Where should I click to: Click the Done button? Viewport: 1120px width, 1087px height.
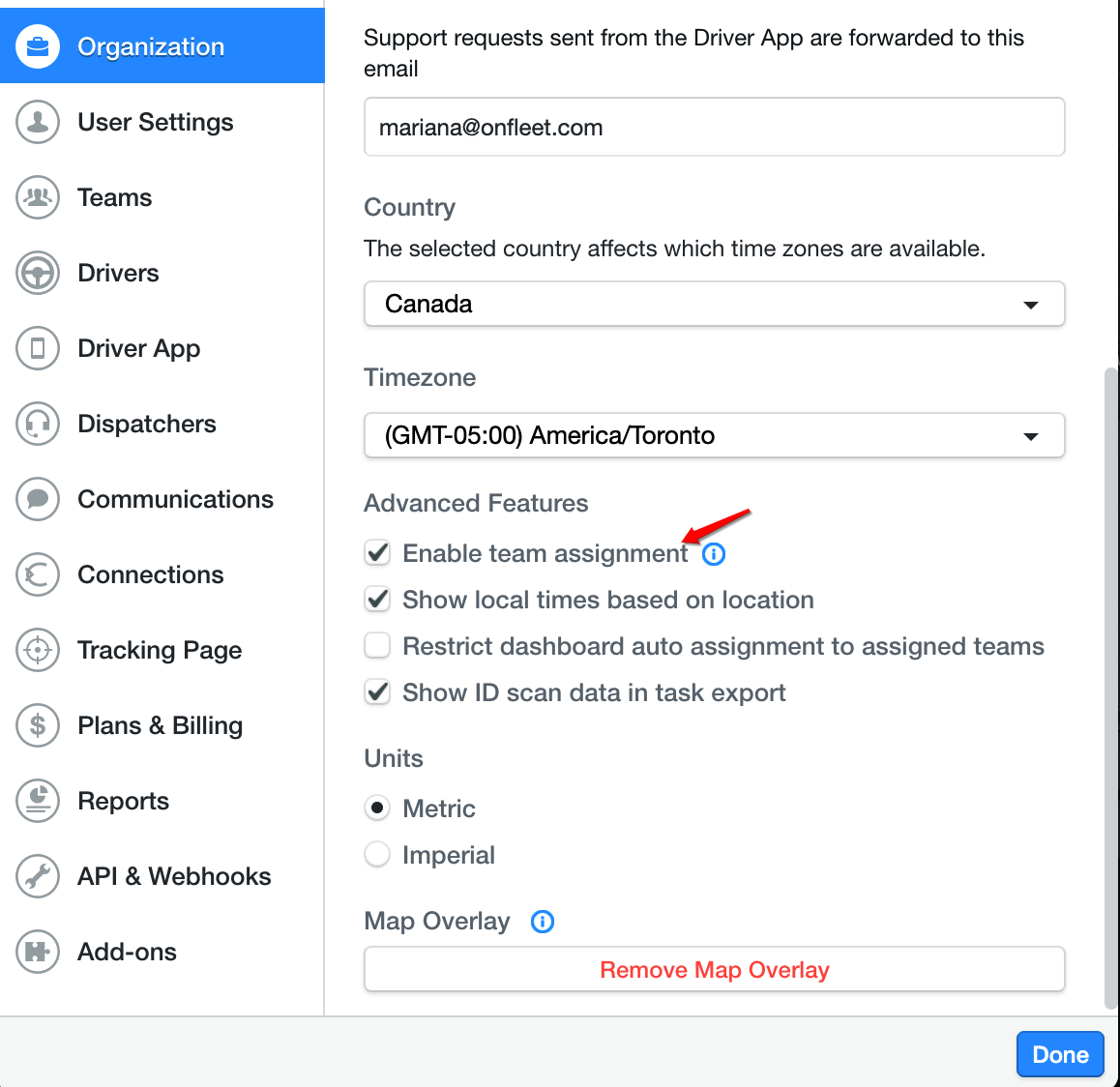(x=1060, y=1054)
